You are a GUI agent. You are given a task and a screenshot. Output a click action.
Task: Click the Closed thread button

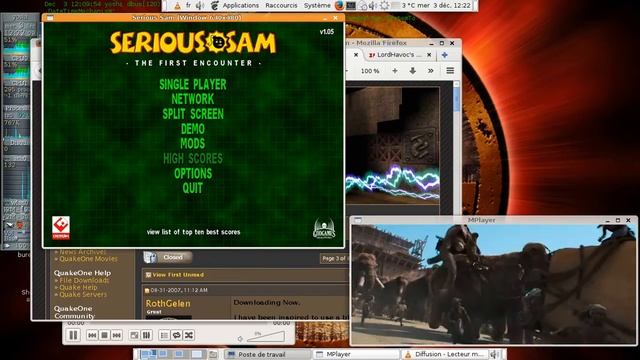click(168, 257)
